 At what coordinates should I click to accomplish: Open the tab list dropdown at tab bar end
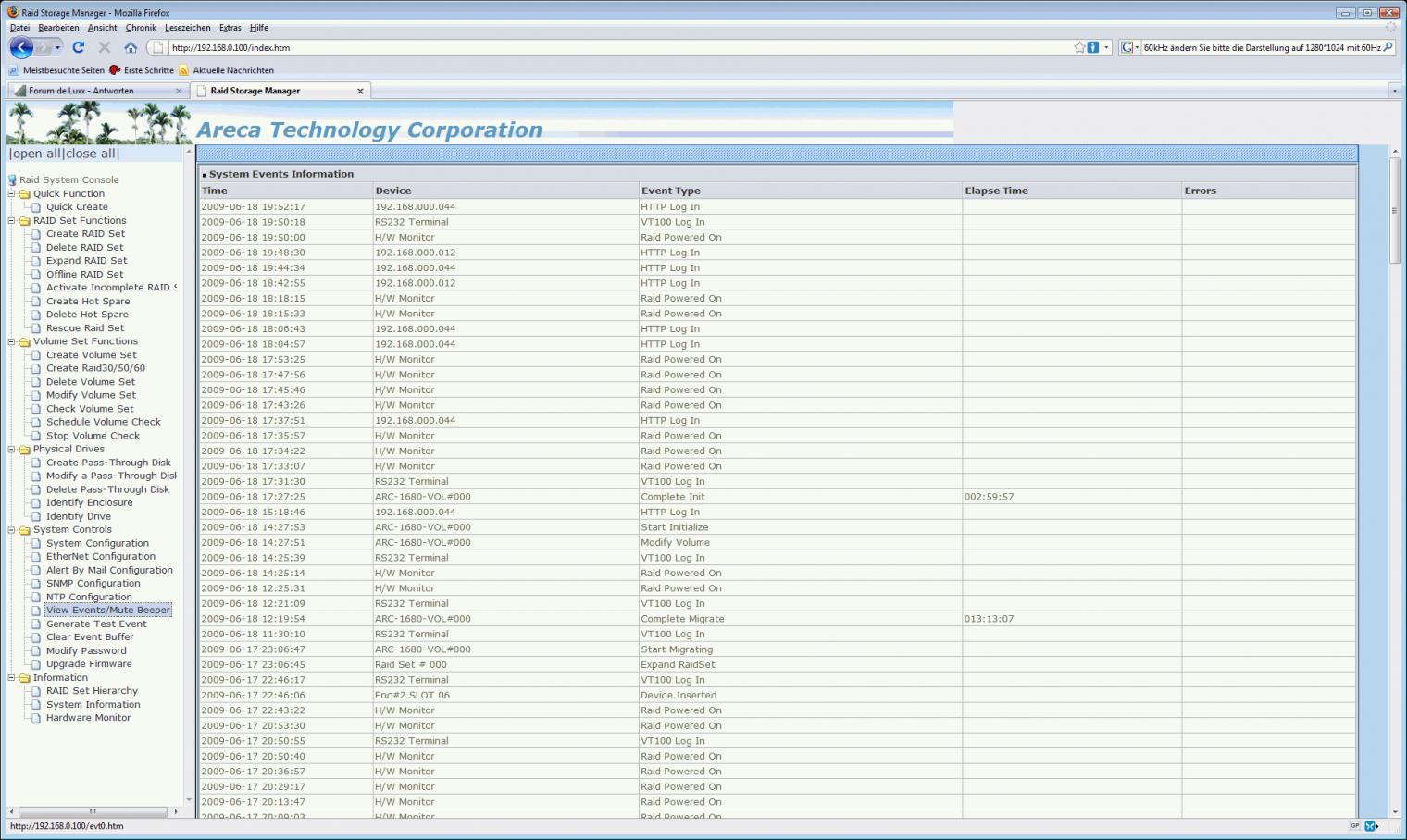point(1394,91)
